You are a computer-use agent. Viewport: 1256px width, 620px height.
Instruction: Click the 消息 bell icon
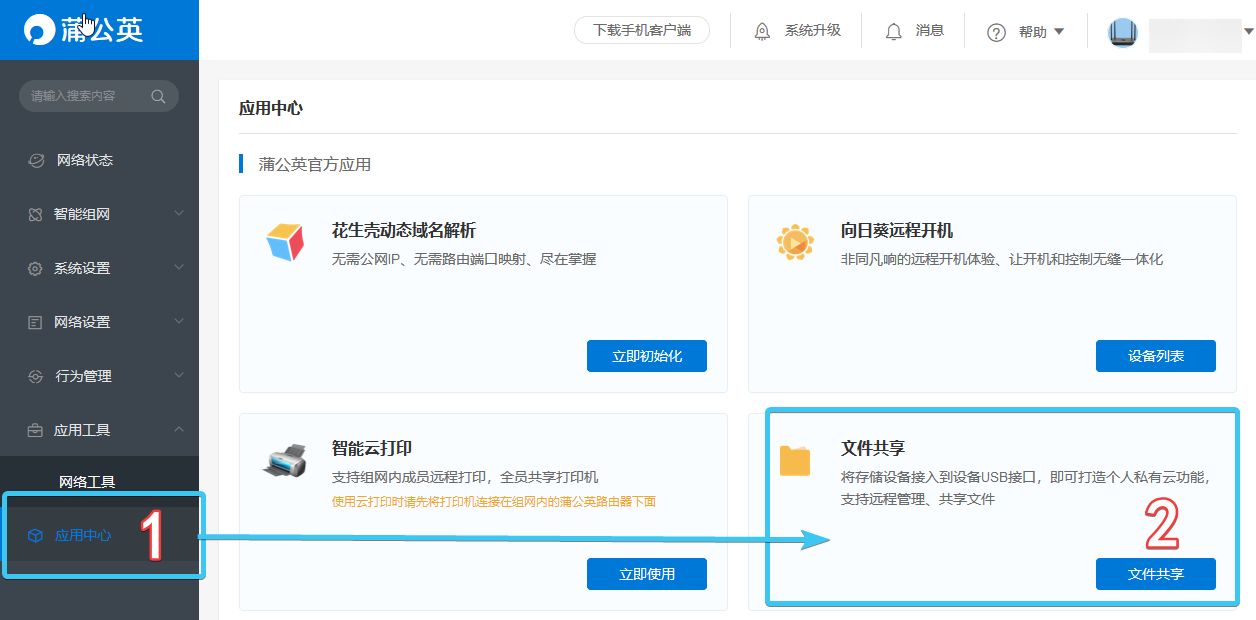pos(894,31)
